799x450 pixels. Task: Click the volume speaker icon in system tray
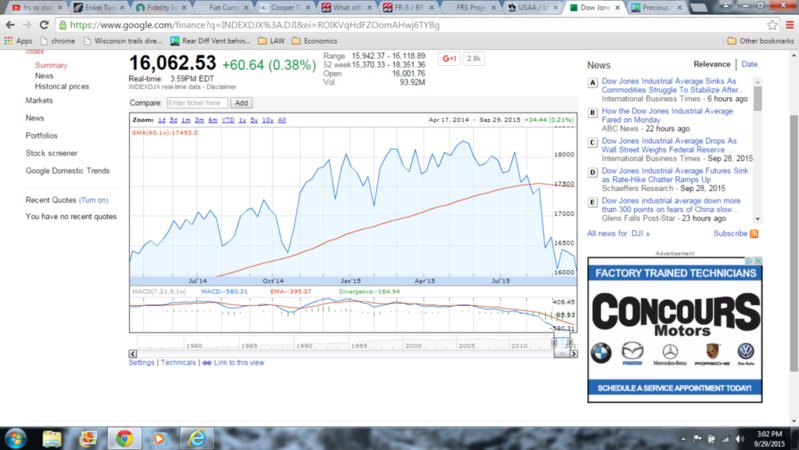(739, 439)
